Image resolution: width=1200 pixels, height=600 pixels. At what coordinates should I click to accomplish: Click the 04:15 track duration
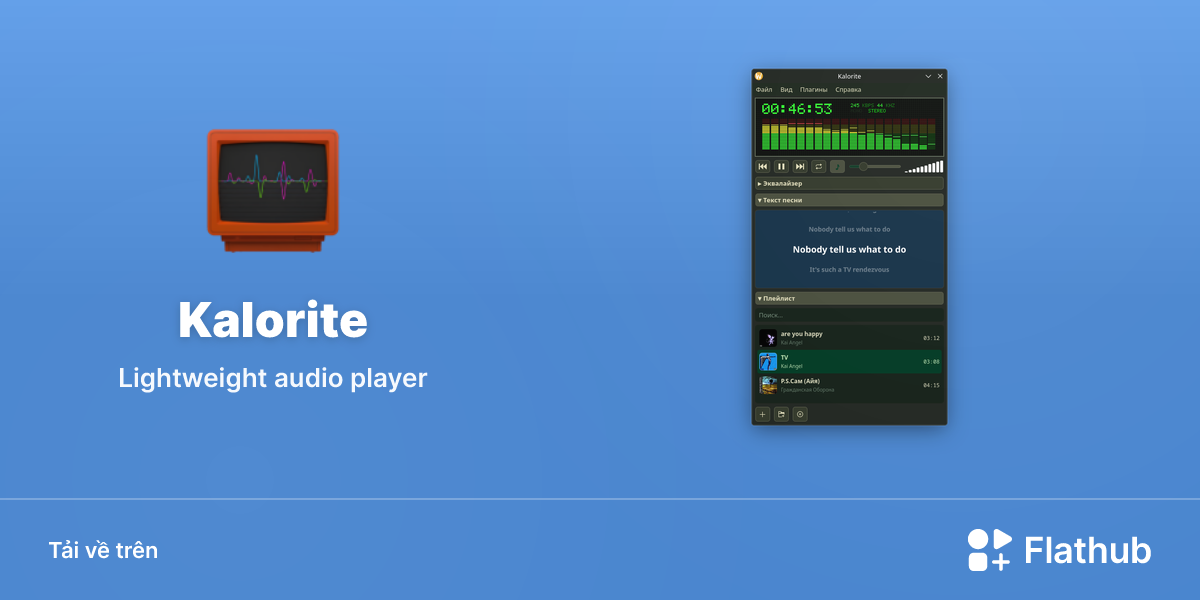(x=931, y=385)
